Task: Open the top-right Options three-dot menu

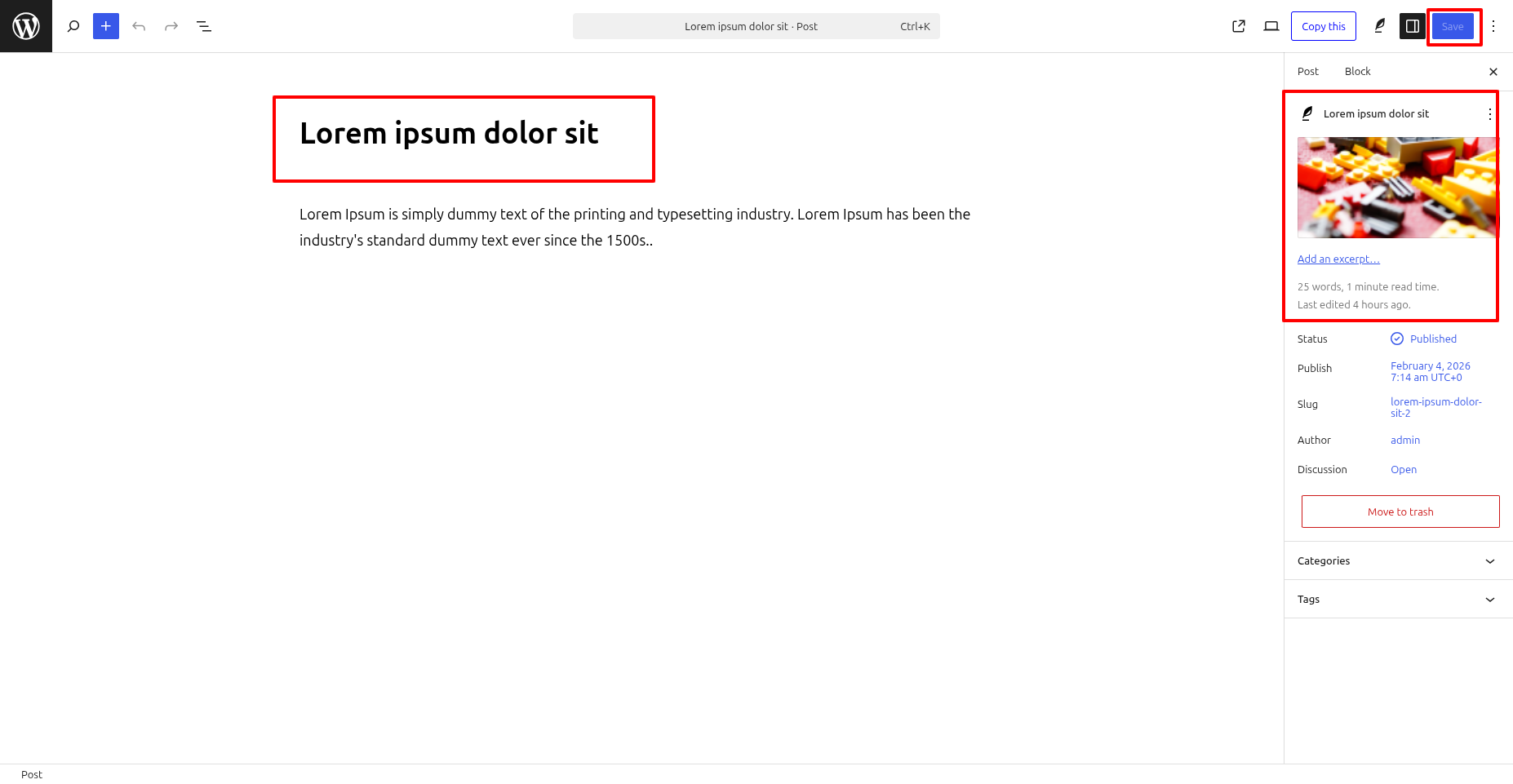Action: pyautogui.click(x=1493, y=26)
